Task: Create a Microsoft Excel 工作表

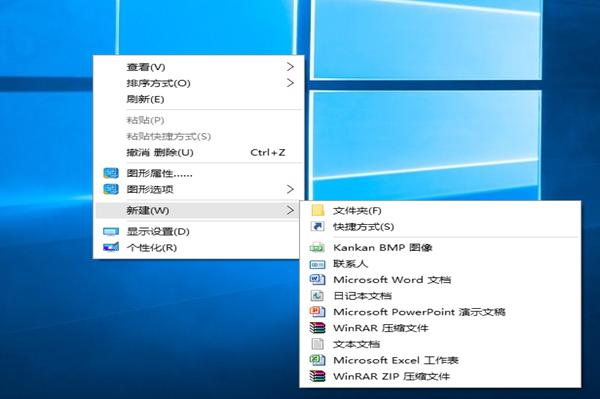Action: 440,360
